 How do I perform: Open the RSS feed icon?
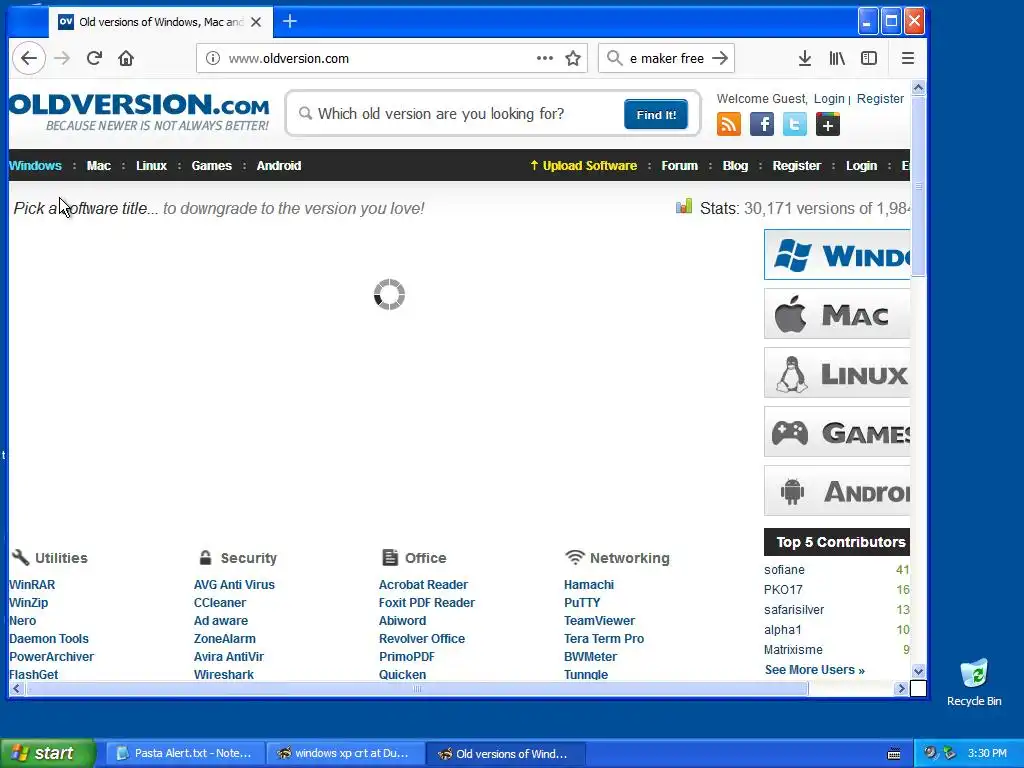pos(729,124)
